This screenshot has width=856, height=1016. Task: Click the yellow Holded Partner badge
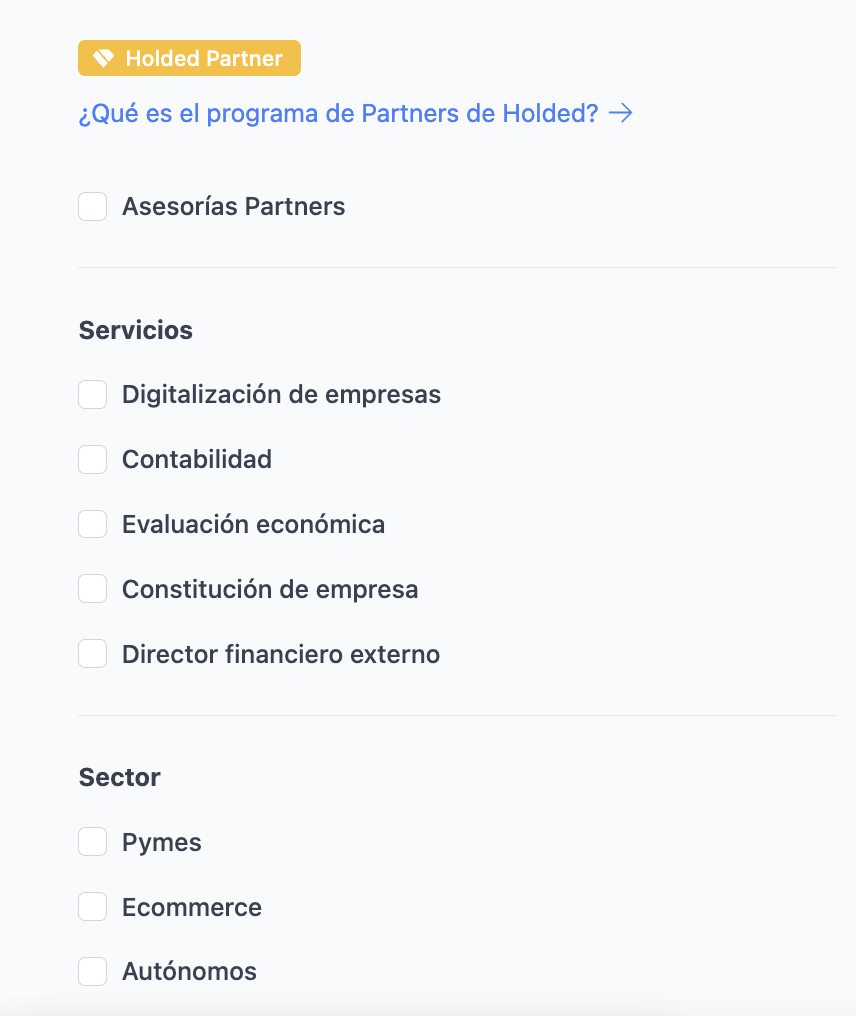click(189, 58)
